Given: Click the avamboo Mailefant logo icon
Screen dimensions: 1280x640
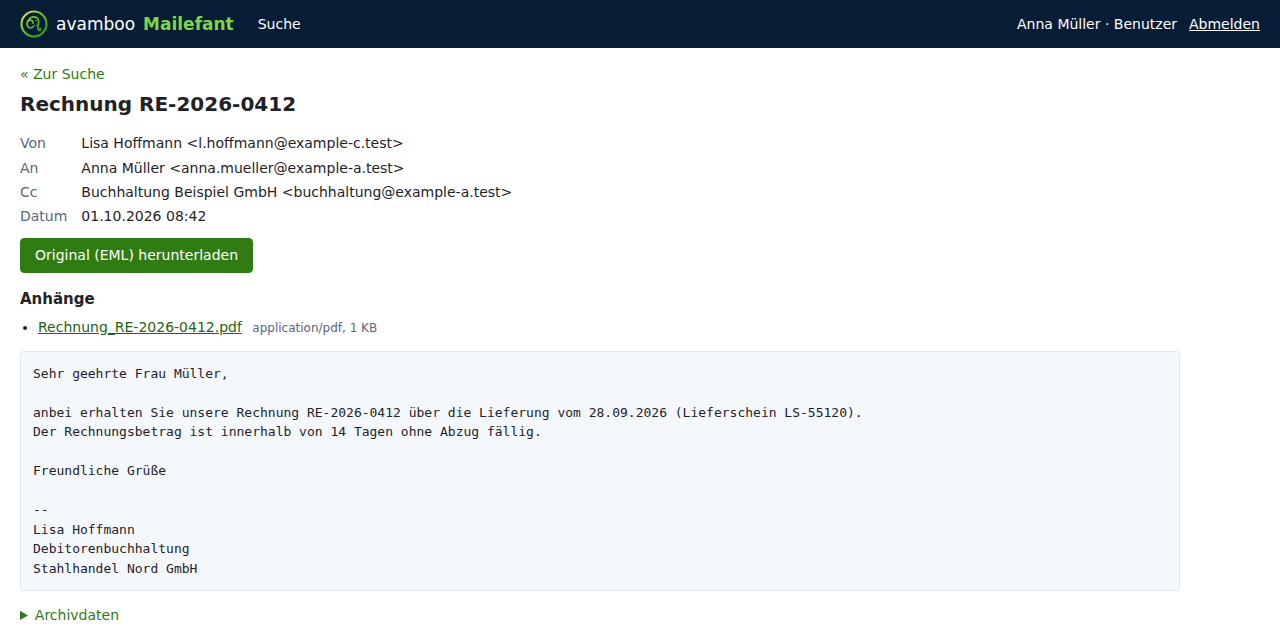Looking at the screenshot, I should [34, 24].
